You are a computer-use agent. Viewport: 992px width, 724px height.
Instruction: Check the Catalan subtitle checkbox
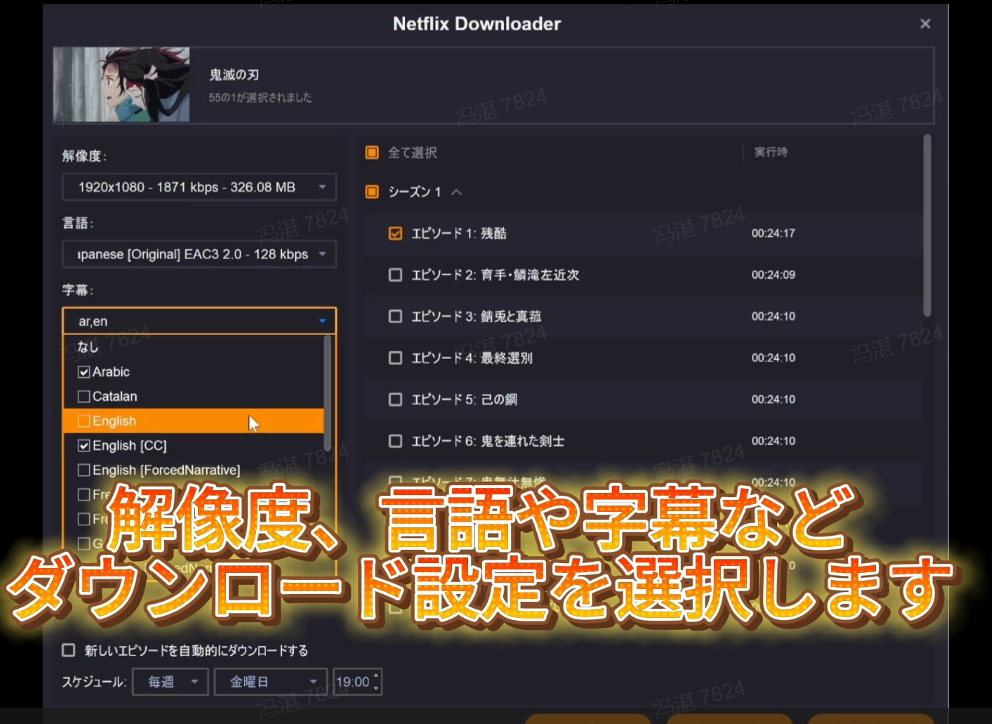(x=84, y=397)
